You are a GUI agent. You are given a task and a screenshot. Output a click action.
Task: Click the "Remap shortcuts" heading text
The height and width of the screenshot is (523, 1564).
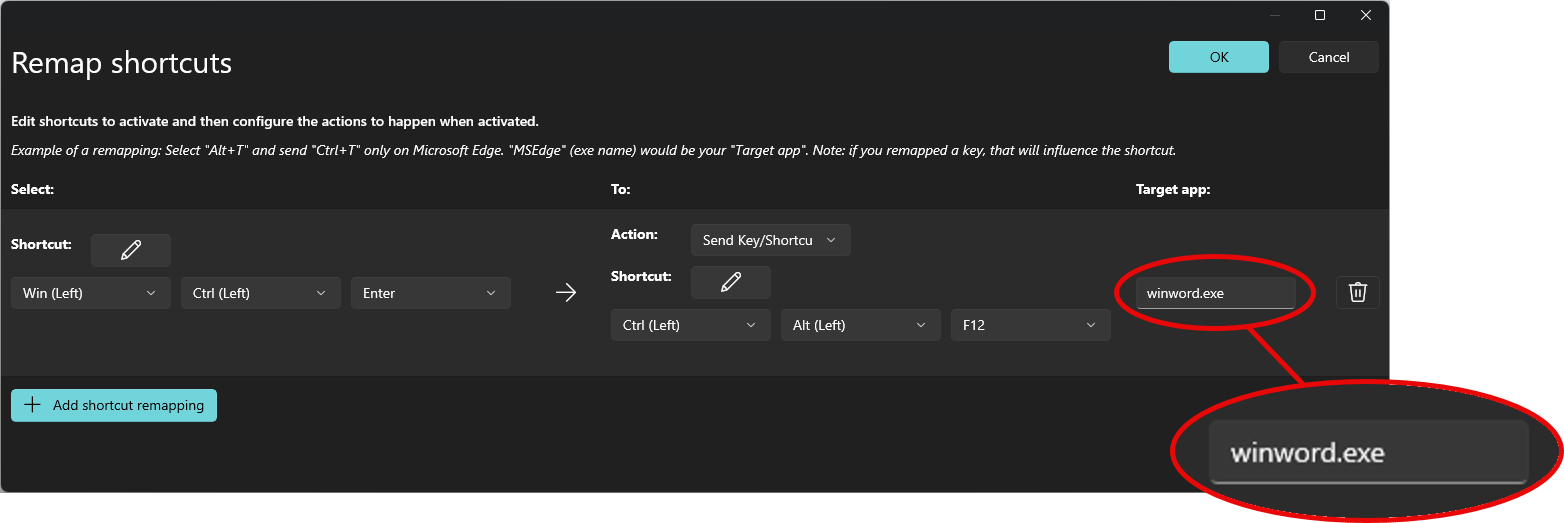pyautogui.click(x=122, y=63)
